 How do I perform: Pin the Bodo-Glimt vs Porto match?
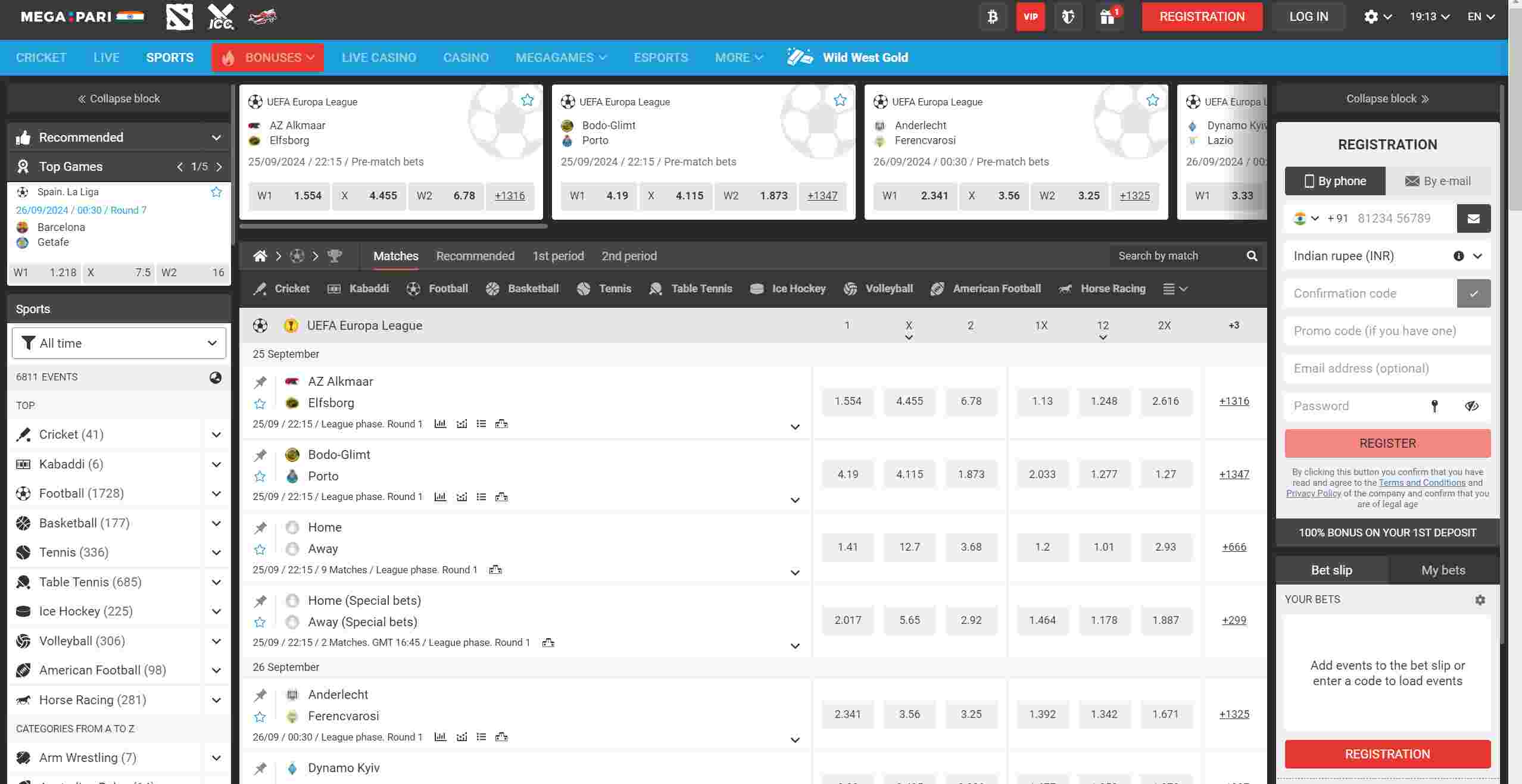(260, 455)
